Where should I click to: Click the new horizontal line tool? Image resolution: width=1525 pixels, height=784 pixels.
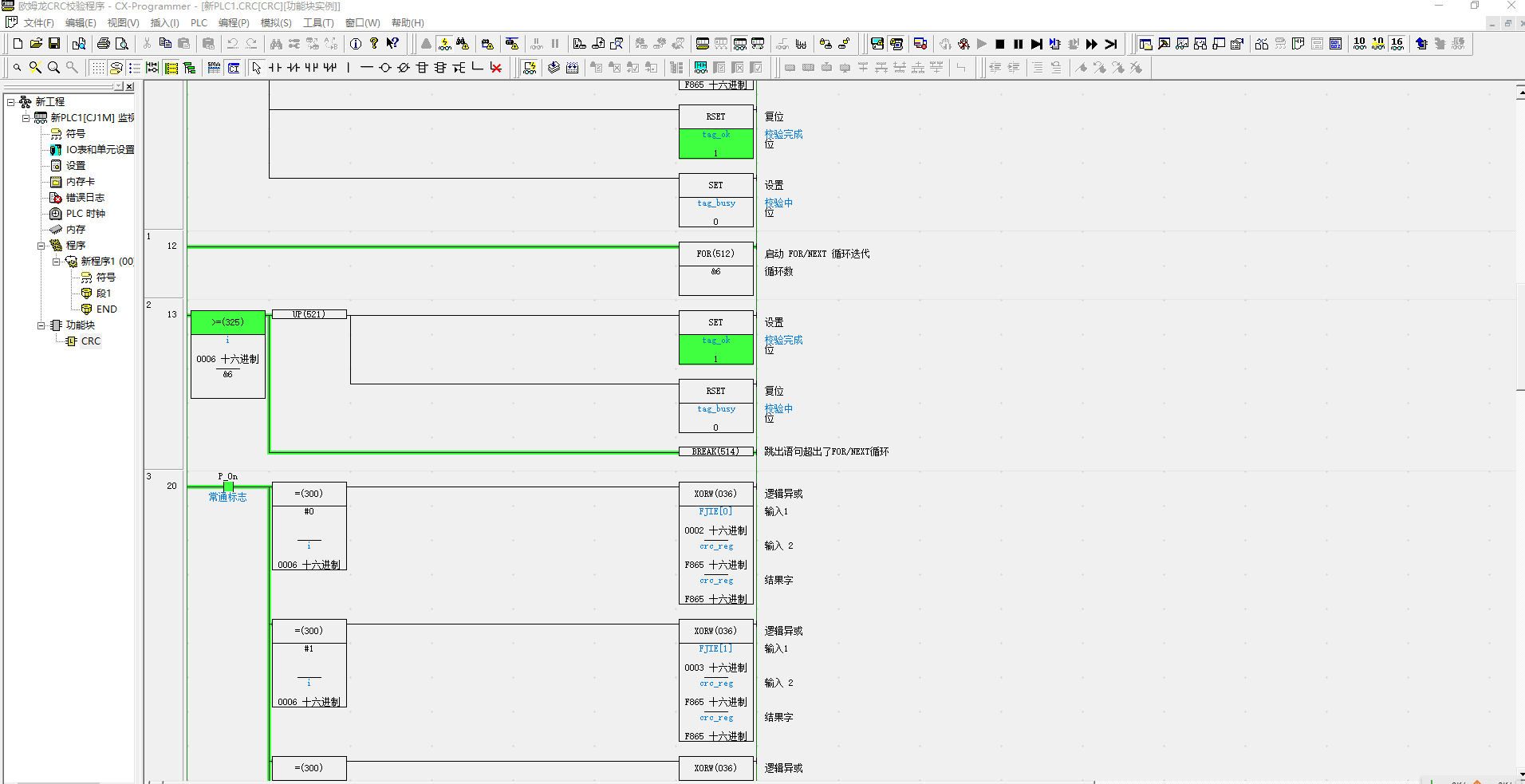pos(367,68)
